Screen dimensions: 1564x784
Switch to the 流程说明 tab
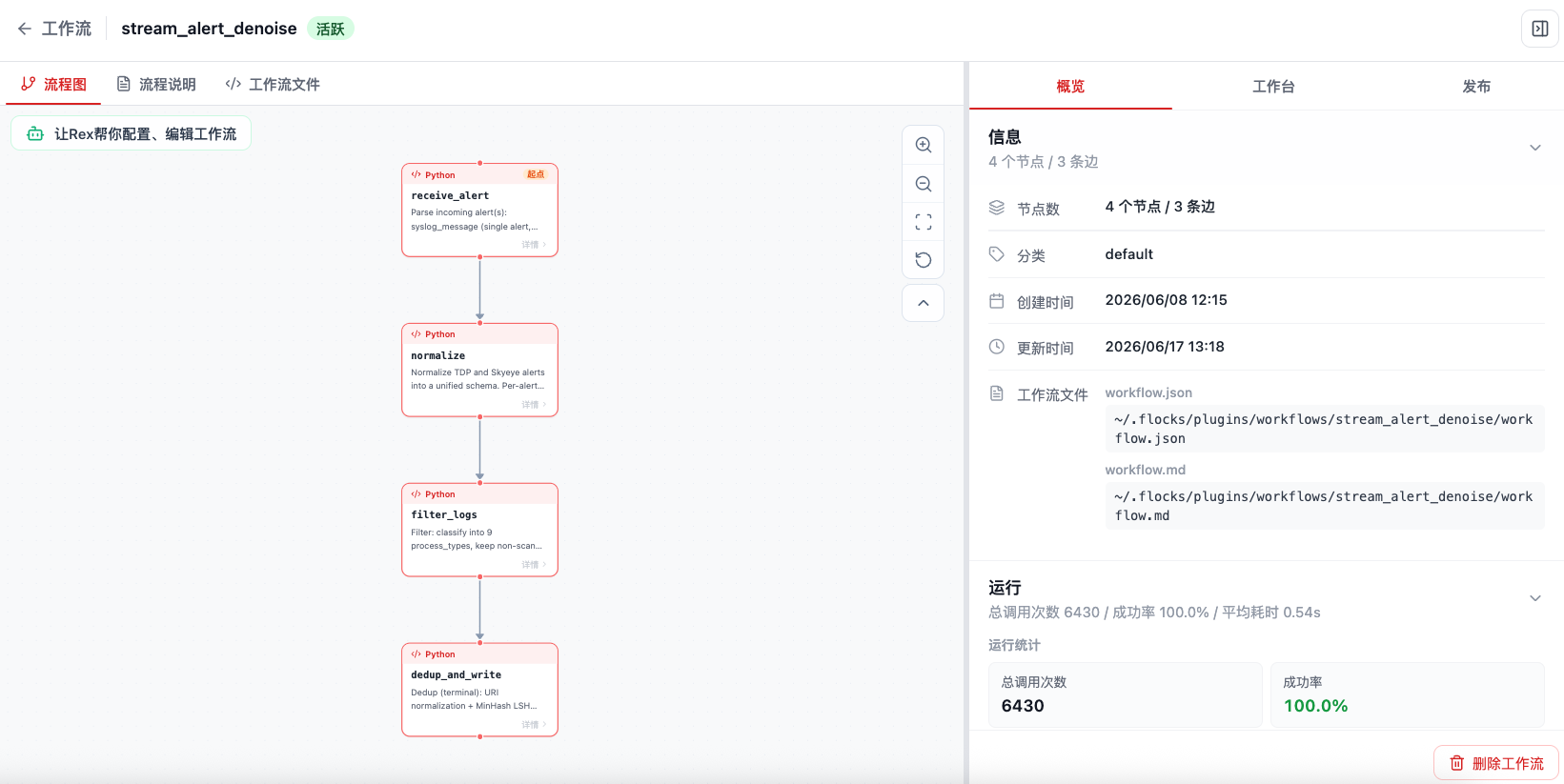click(x=156, y=84)
